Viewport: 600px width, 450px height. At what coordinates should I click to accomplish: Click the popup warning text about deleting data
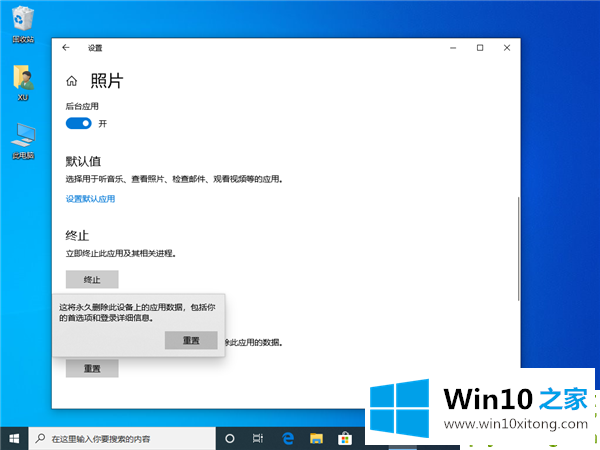point(137,312)
